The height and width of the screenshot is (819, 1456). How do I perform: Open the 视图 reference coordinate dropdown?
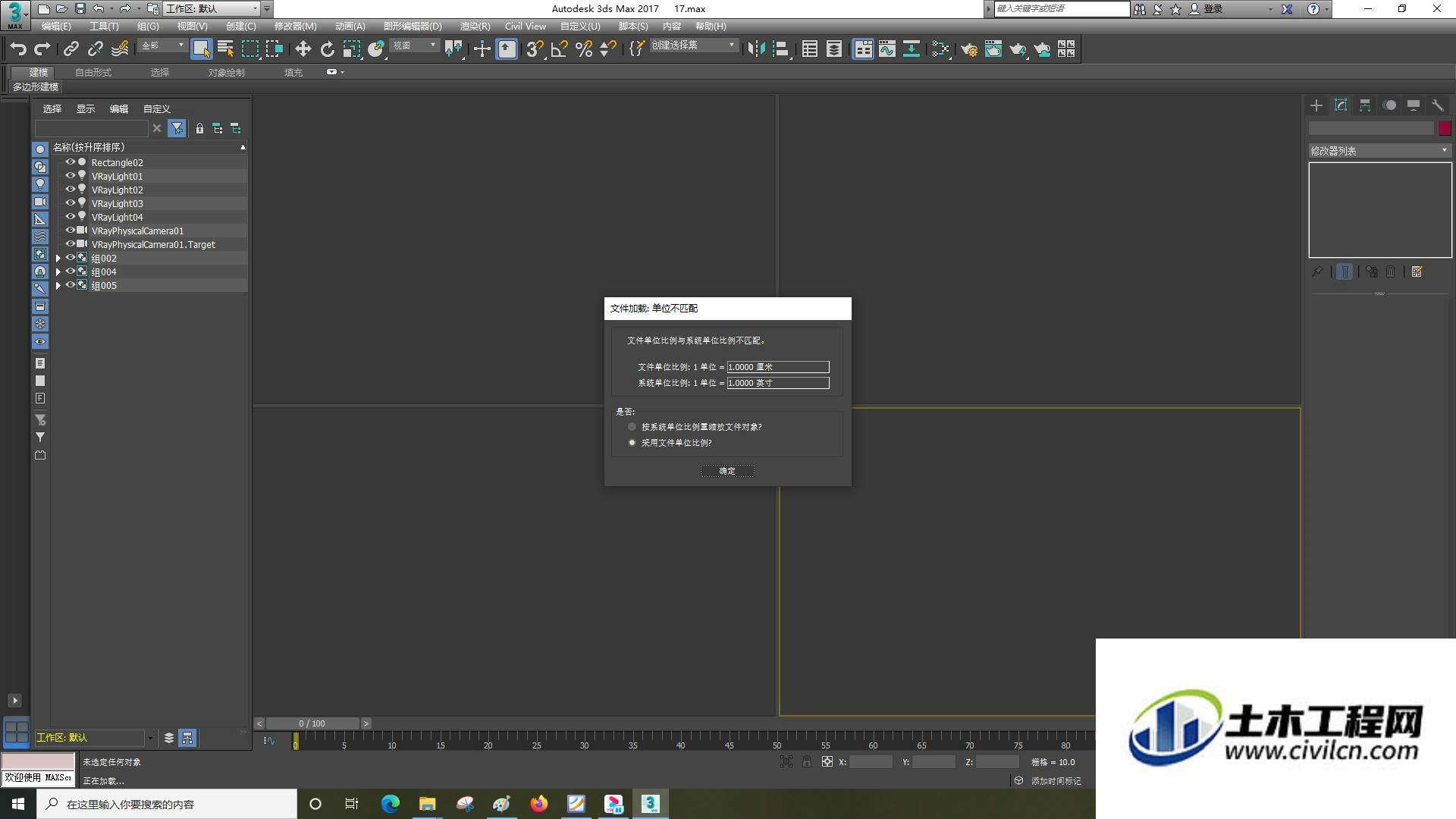coord(414,46)
